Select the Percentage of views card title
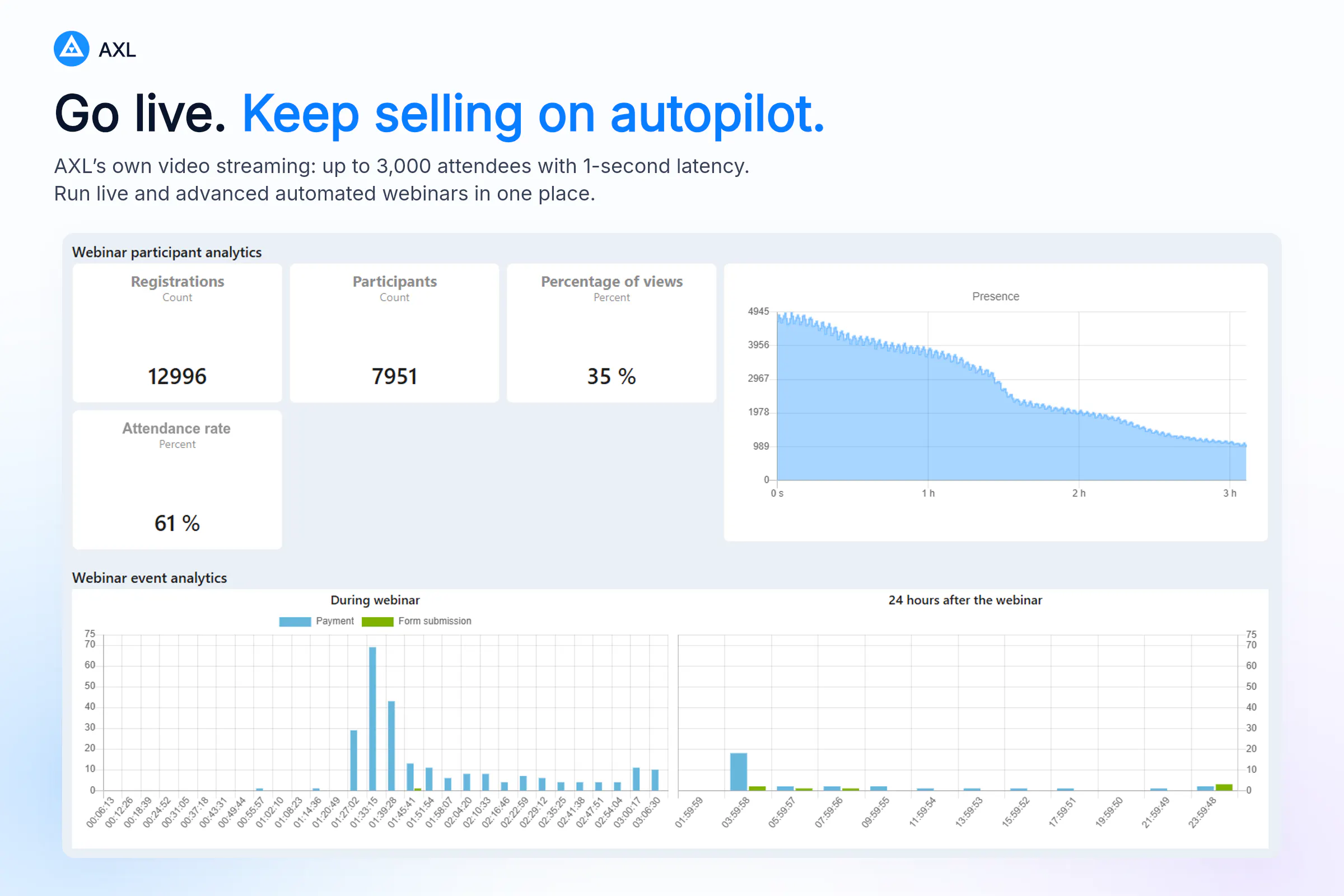This screenshot has width=1344, height=896. pyautogui.click(x=612, y=282)
